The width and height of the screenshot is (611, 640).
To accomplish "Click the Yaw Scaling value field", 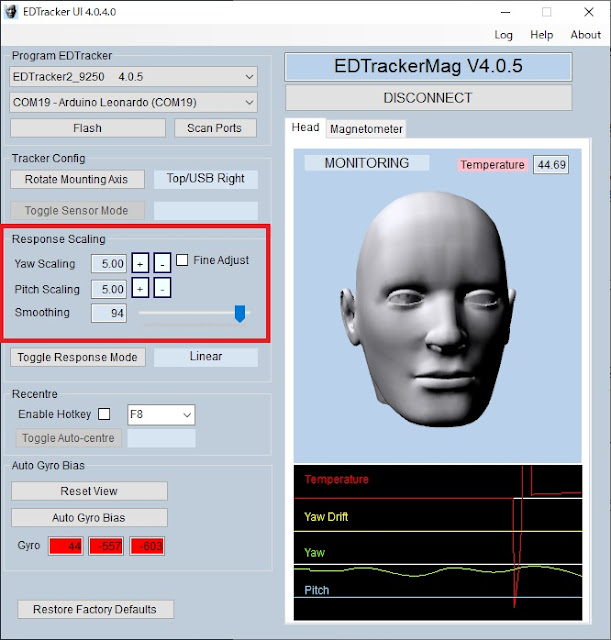I will (x=109, y=264).
